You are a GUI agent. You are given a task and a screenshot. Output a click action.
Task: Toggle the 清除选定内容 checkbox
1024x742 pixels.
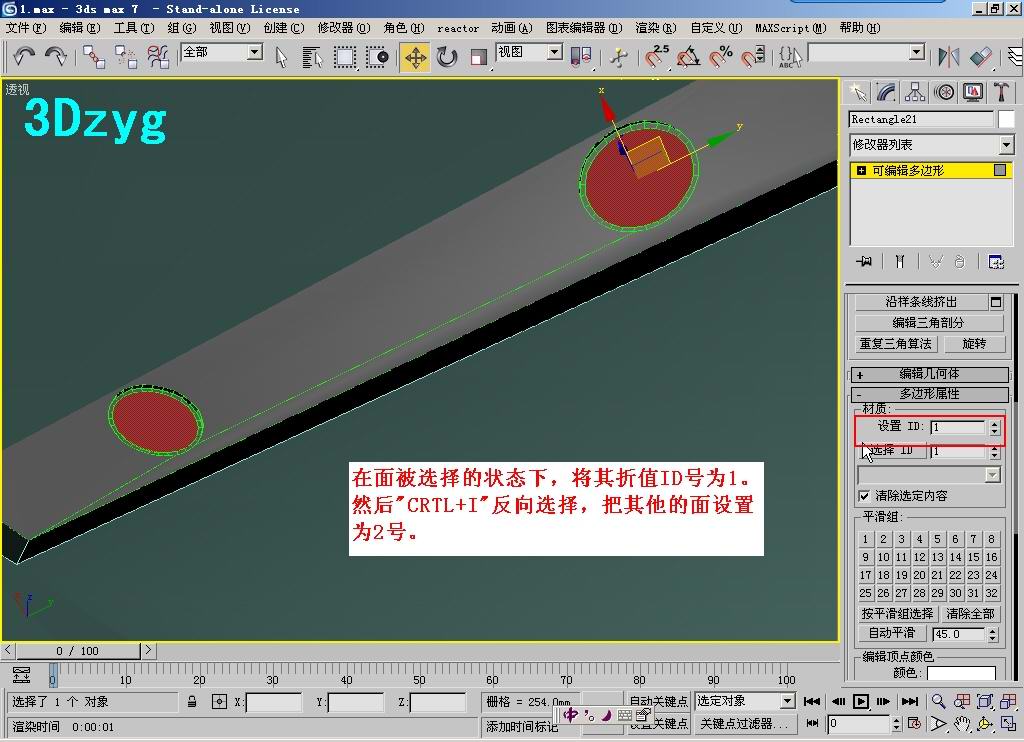864,496
